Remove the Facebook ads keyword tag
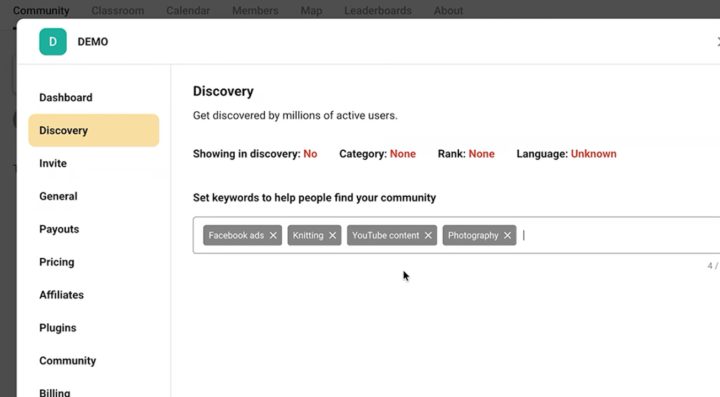 pos(273,235)
